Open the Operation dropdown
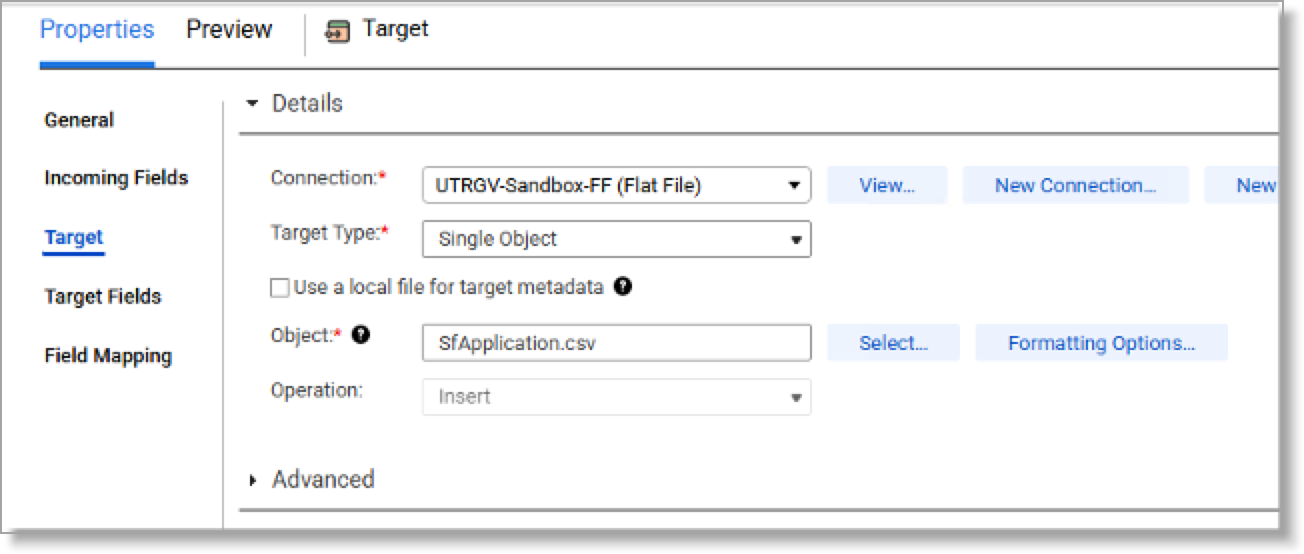The height and width of the screenshot is (554, 1304). [x=616, y=397]
